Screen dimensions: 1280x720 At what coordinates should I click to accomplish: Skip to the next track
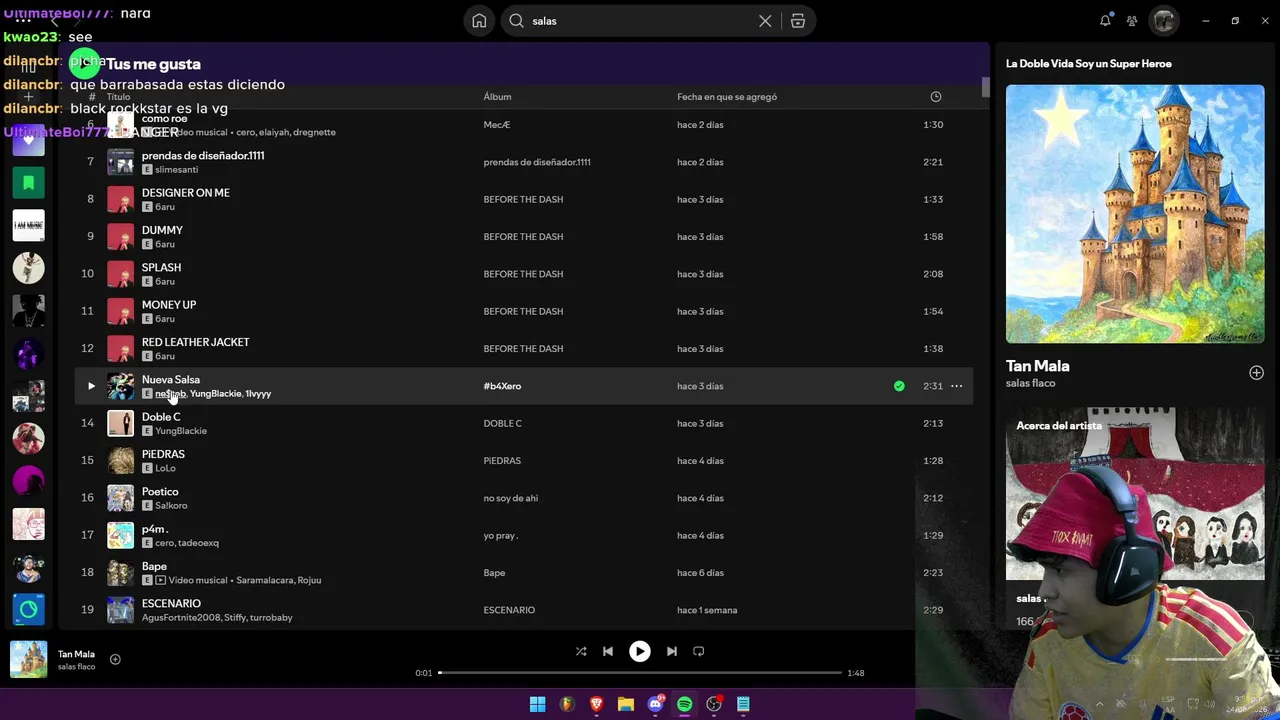[x=672, y=651]
